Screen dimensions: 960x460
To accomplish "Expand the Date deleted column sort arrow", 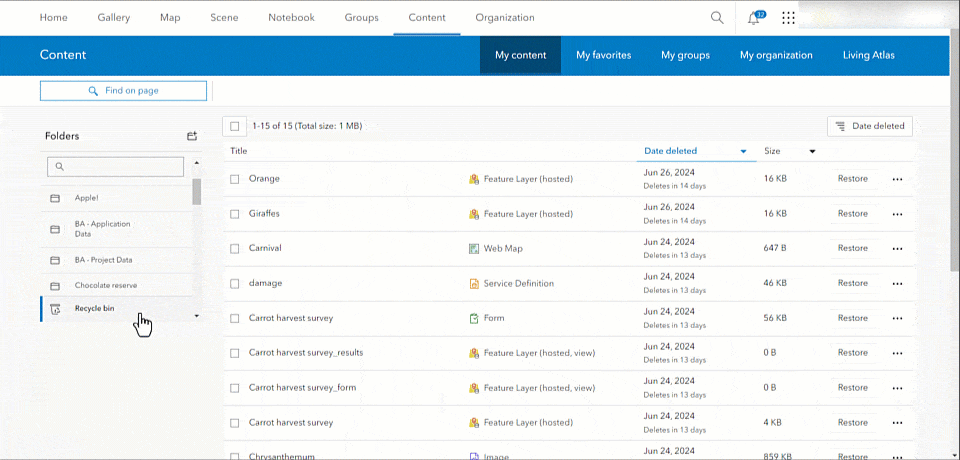I will (743, 152).
